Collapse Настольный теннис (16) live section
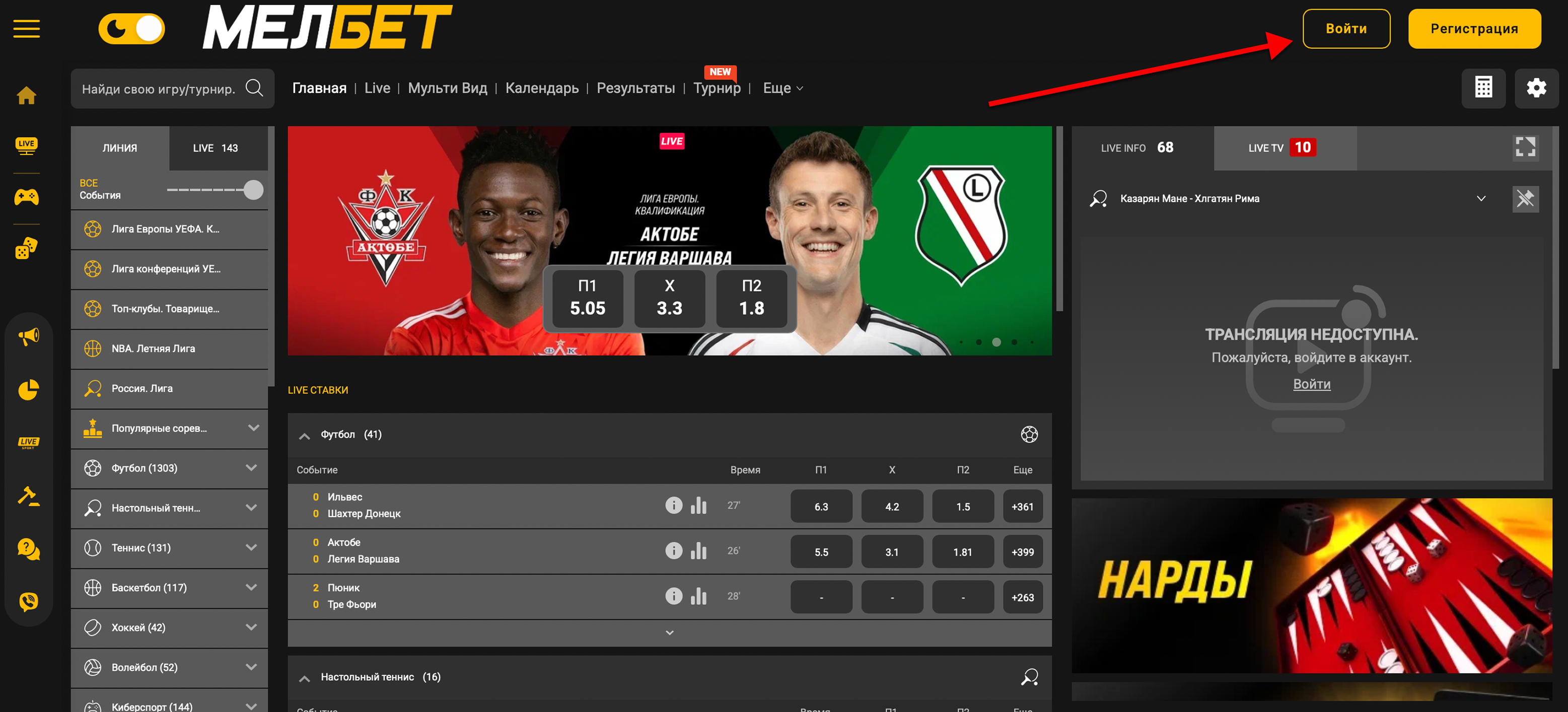 (x=304, y=679)
